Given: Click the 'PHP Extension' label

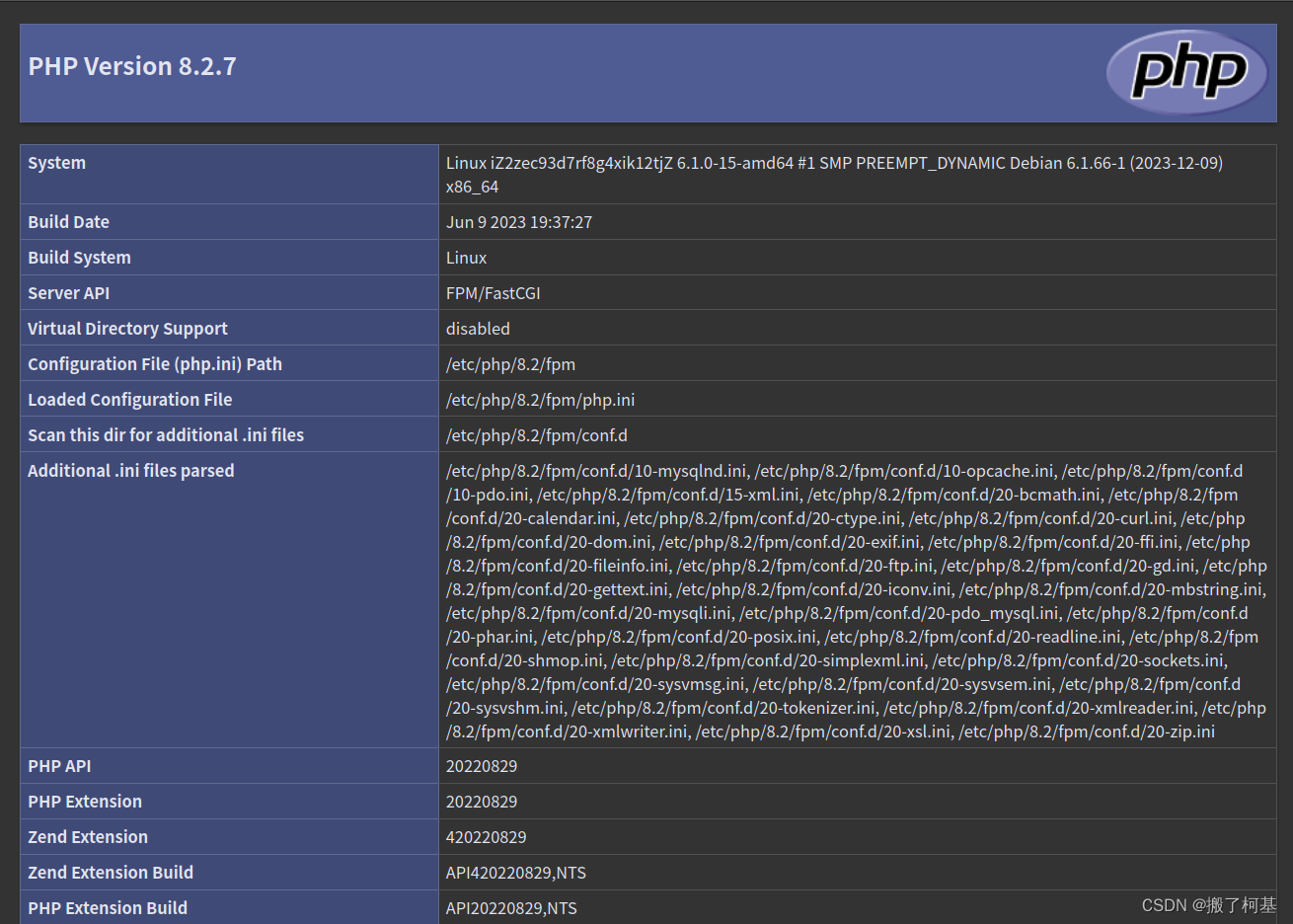Looking at the screenshot, I should click(85, 802).
